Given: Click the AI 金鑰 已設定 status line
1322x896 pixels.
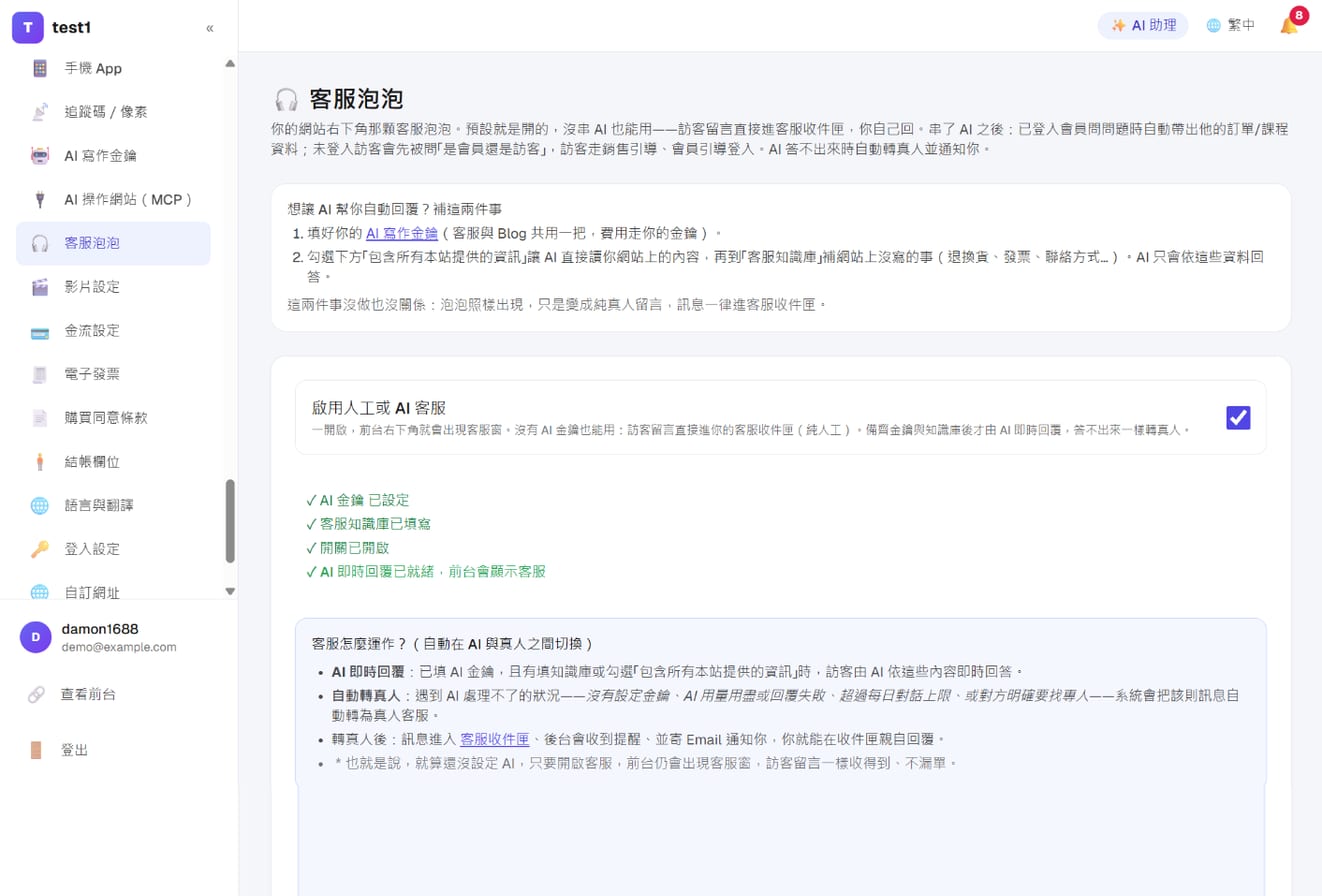Looking at the screenshot, I should (357, 500).
